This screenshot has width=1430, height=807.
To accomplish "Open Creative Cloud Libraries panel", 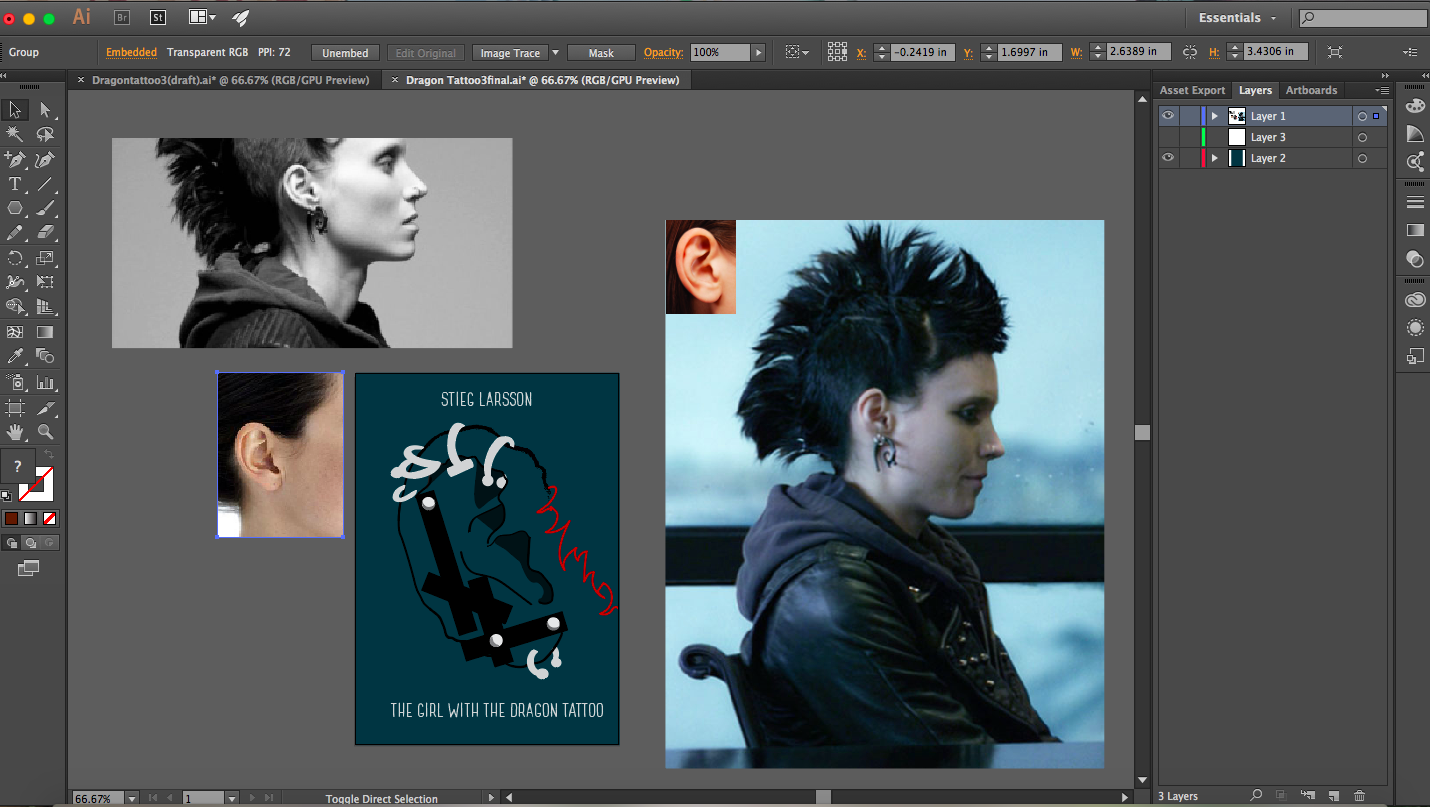I will point(1415,299).
